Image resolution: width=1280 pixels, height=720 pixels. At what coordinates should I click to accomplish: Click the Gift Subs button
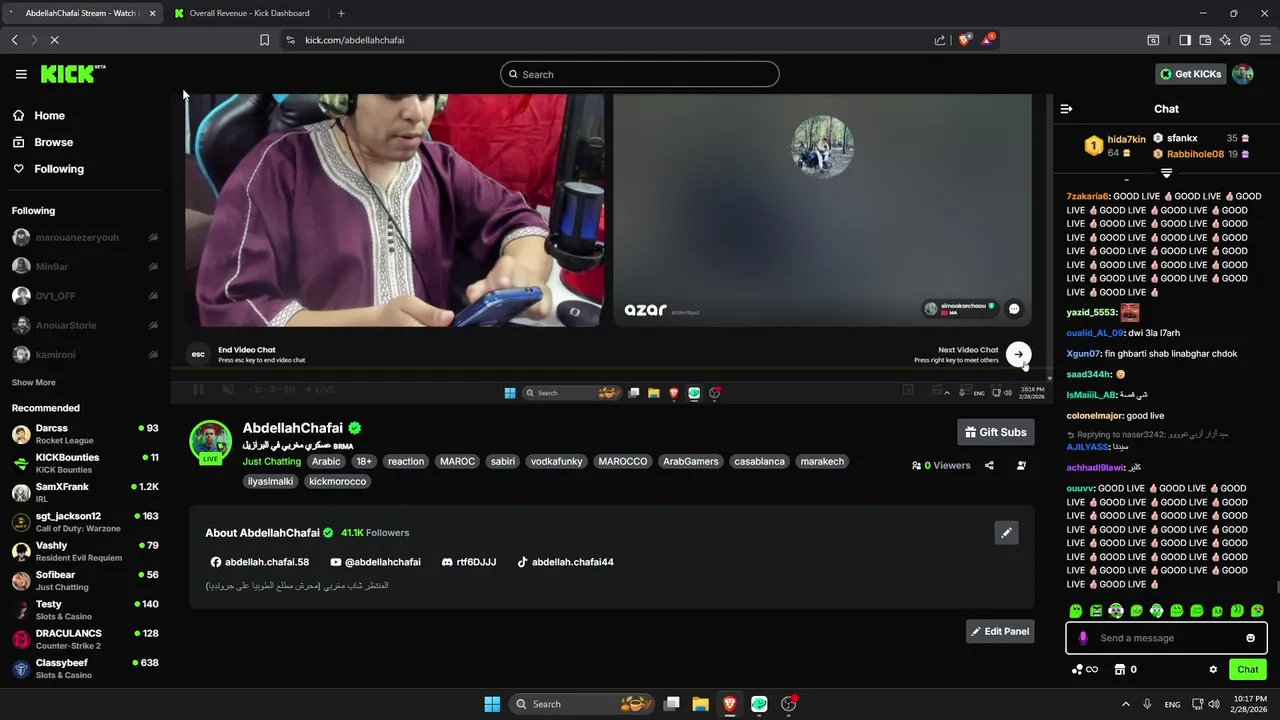995,432
